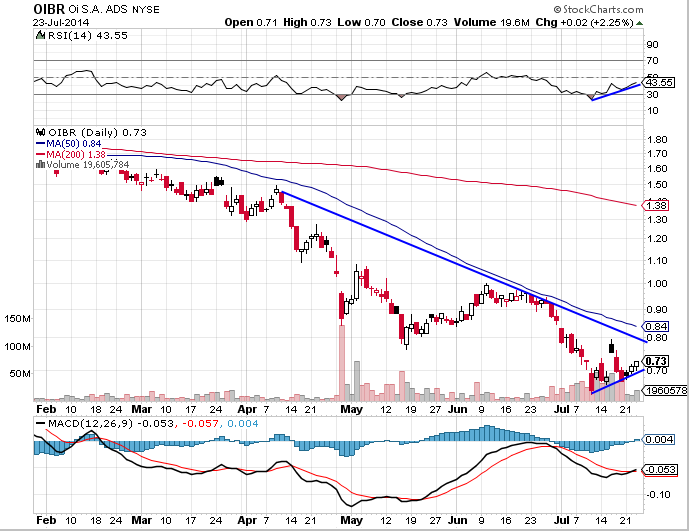Click the 1.38 price tag on right axis
The image size is (689, 531).
(656, 205)
